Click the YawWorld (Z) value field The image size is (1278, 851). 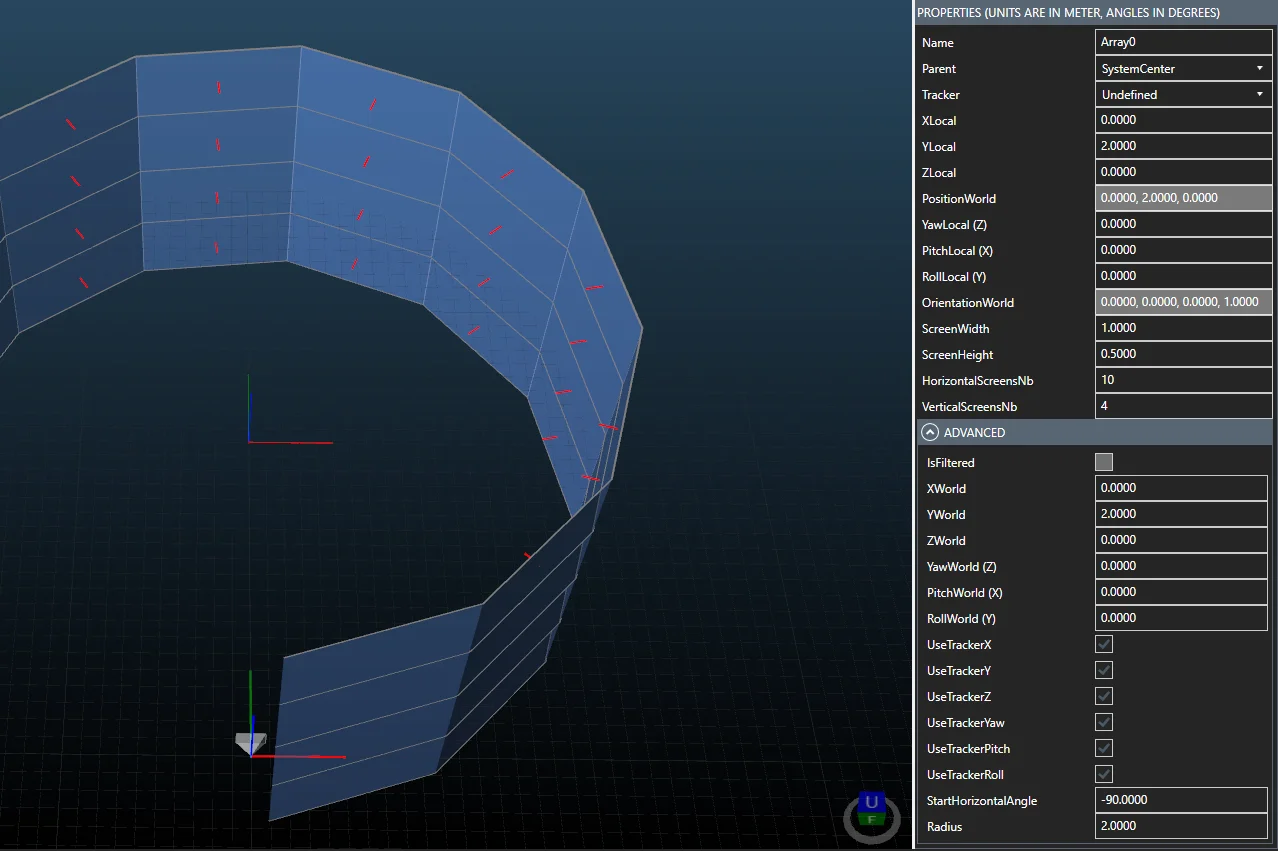[1182, 567]
